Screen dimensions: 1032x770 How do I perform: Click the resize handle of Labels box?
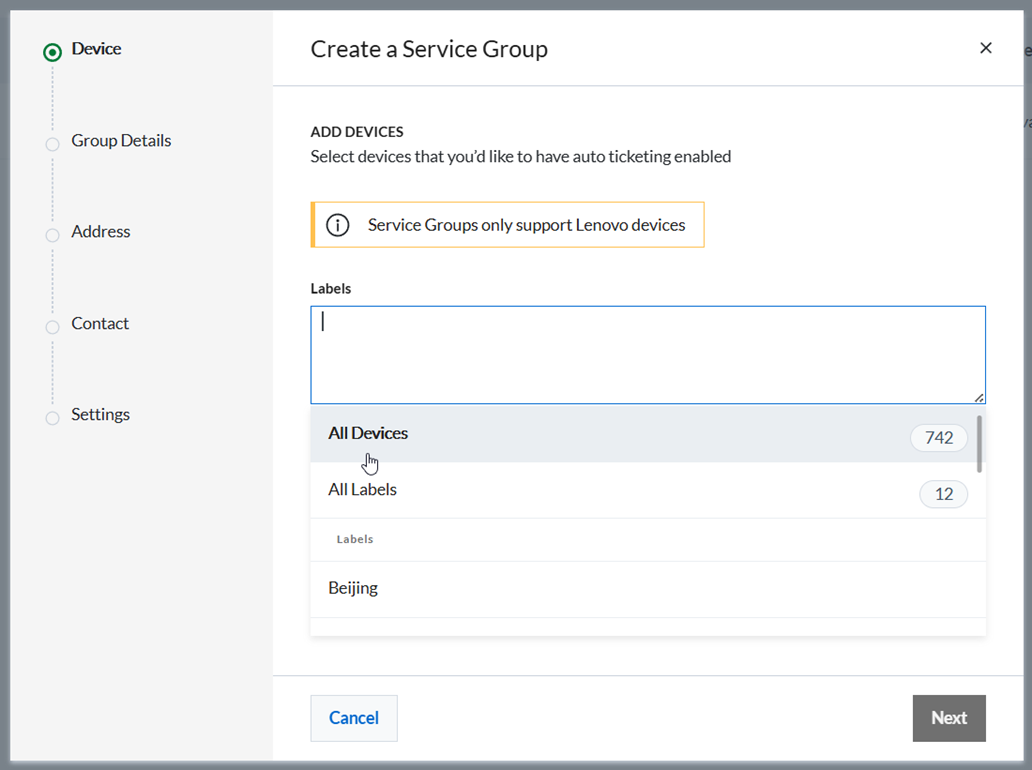(979, 397)
